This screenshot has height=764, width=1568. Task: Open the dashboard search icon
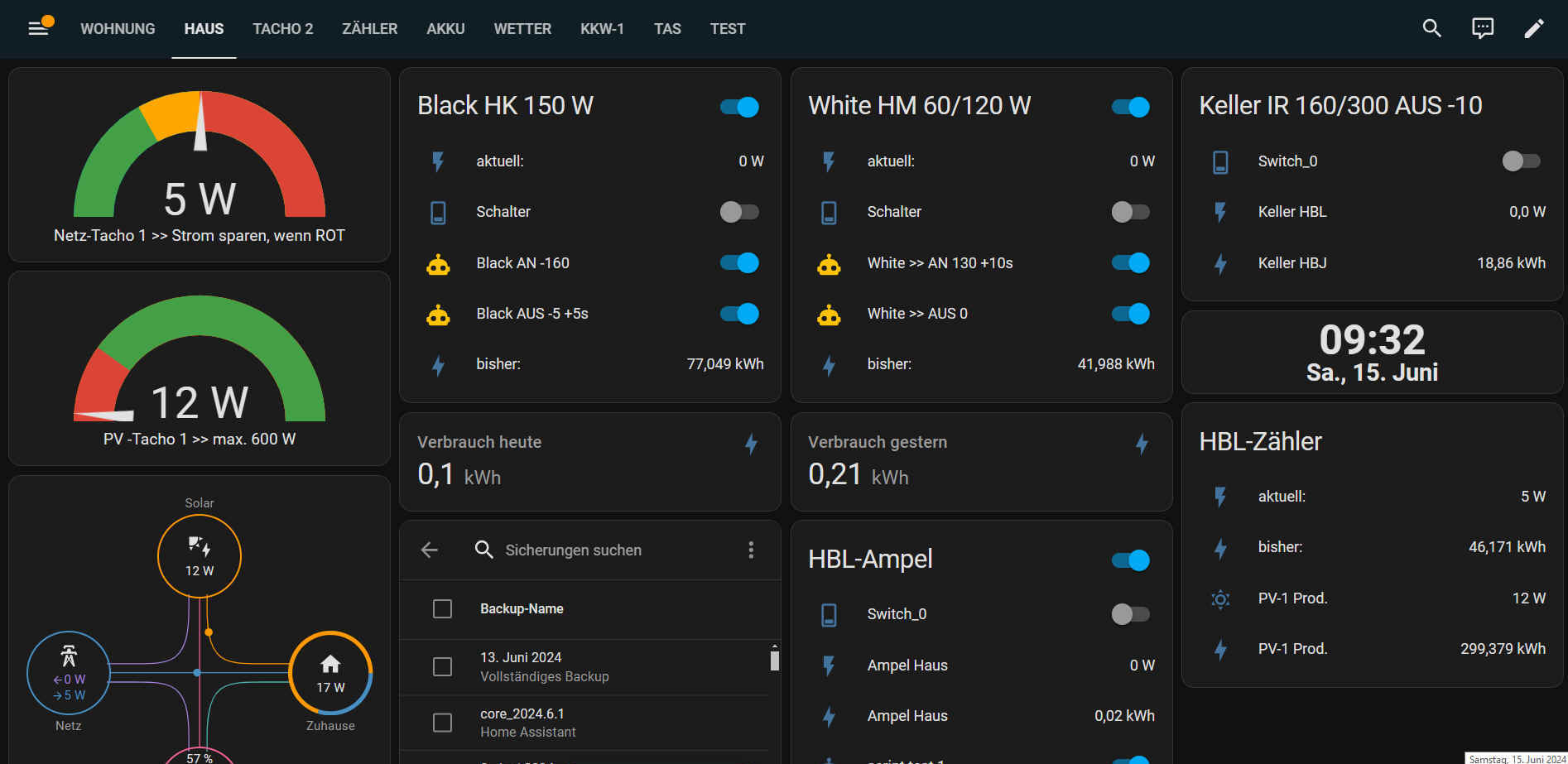[1432, 29]
